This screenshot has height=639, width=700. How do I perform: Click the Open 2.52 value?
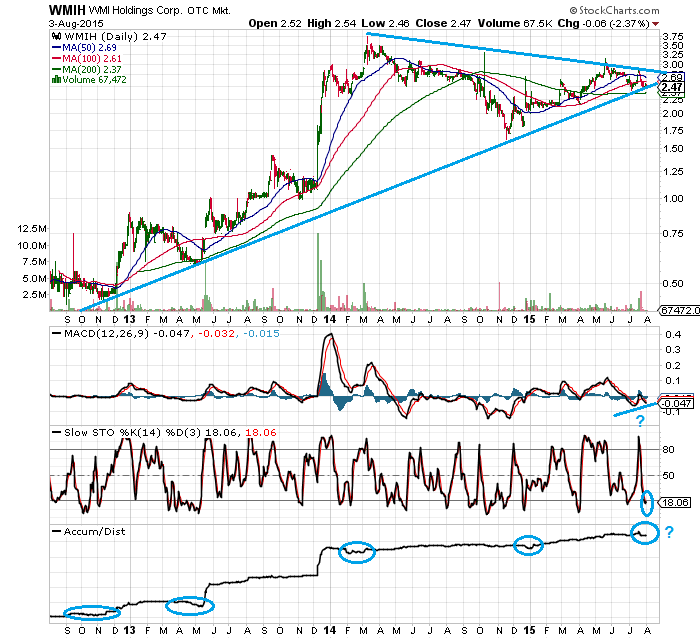tap(275, 24)
